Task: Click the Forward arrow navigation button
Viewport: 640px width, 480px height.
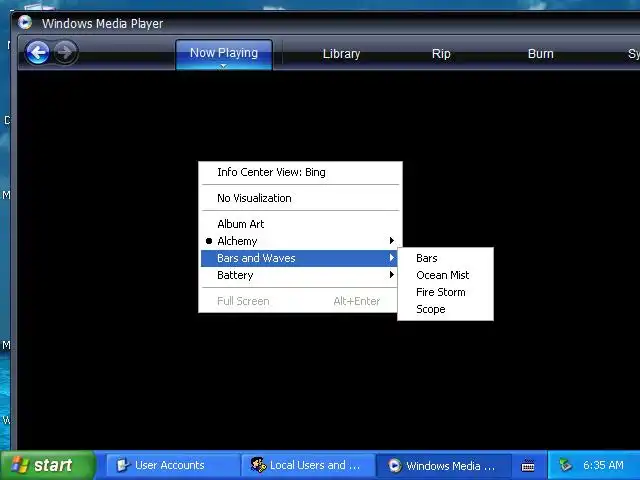Action: coord(65,52)
